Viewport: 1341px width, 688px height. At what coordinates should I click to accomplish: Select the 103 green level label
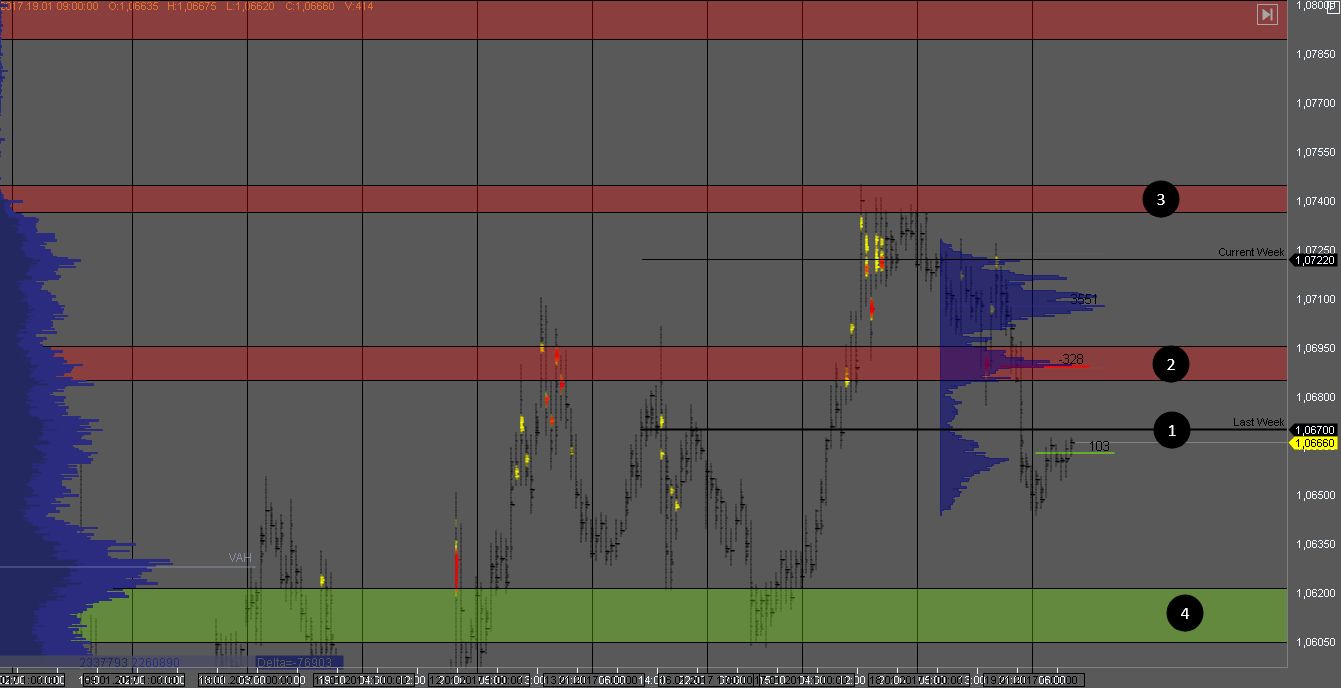click(1099, 446)
